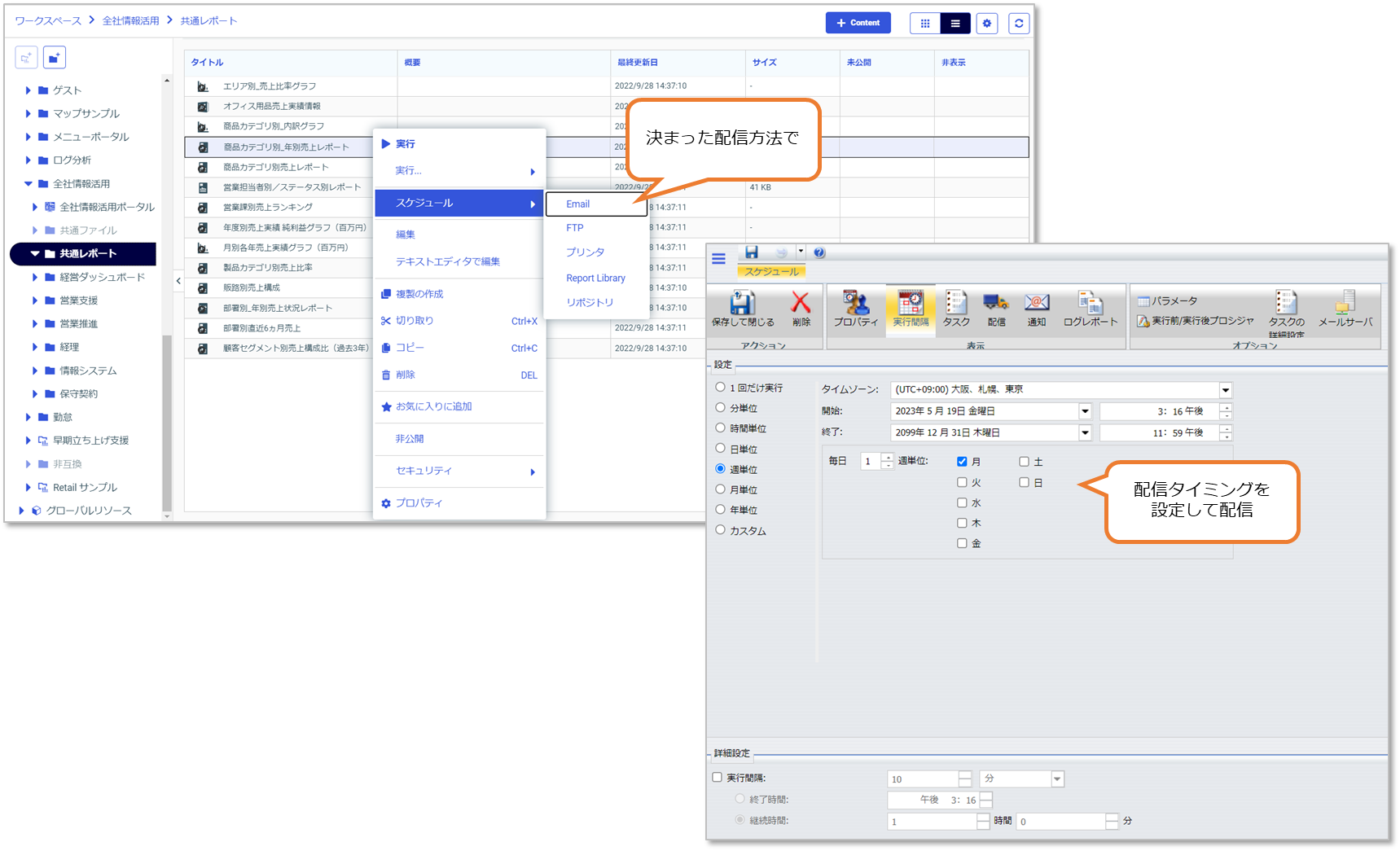Select Email from the スケジュール submenu
The width and height of the screenshot is (1400, 851).
[577, 204]
